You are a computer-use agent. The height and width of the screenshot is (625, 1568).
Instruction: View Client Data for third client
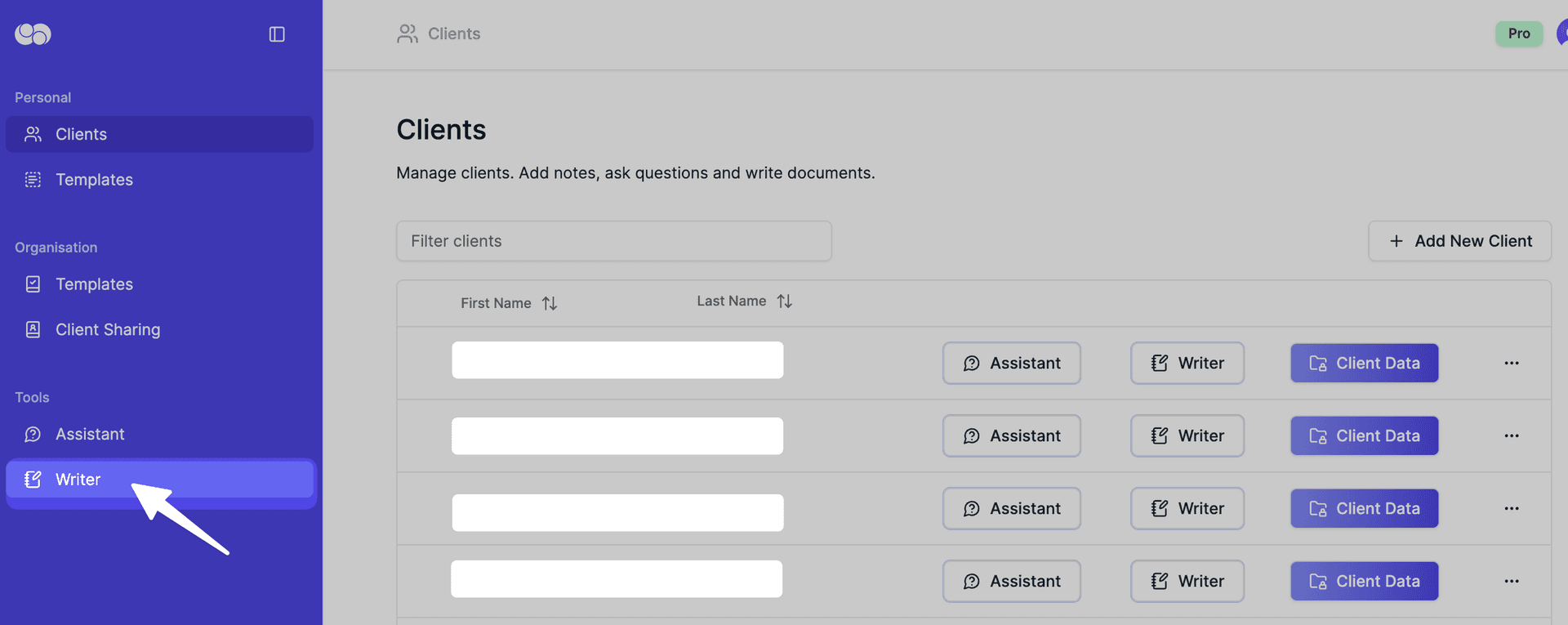[1364, 508]
